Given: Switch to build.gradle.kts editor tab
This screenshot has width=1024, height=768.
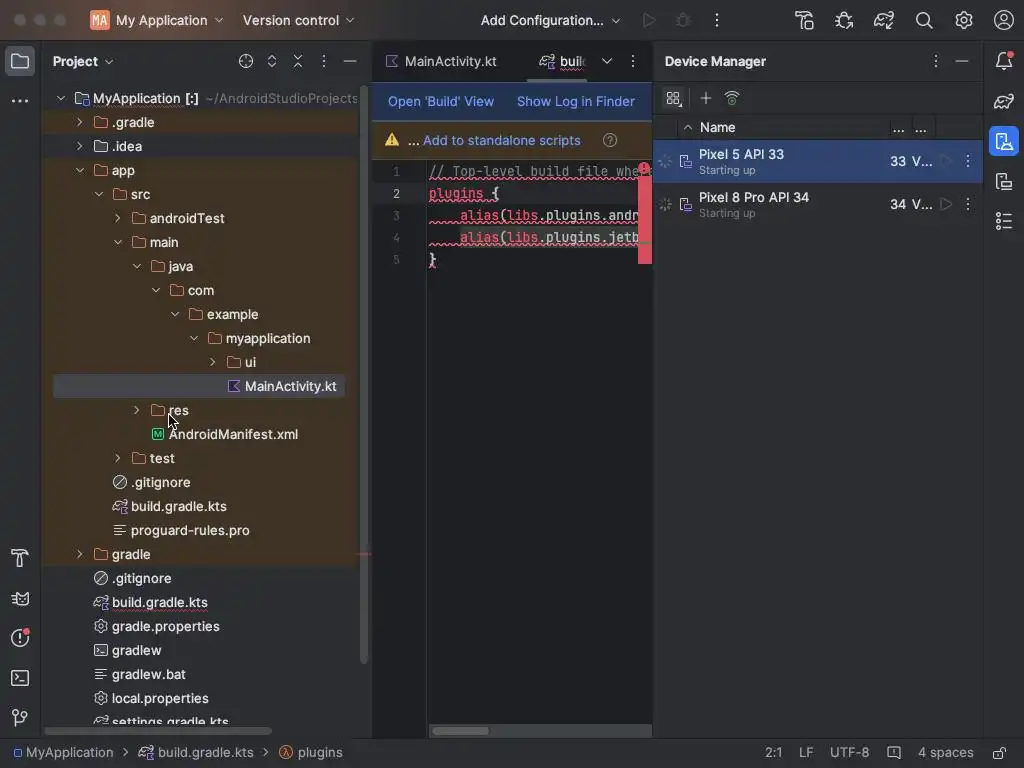Looking at the screenshot, I should pos(562,61).
